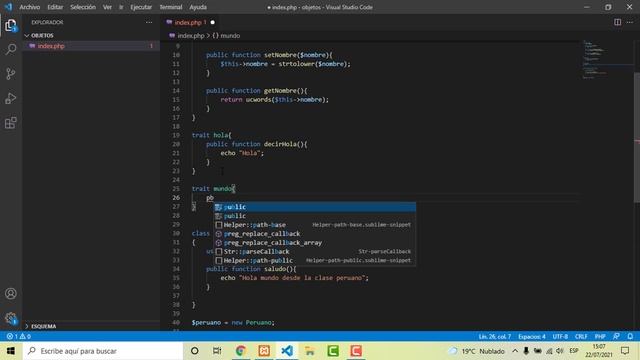Open the Ver menu
Viewport: 640px width, 360px height.
click(x=107, y=7)
